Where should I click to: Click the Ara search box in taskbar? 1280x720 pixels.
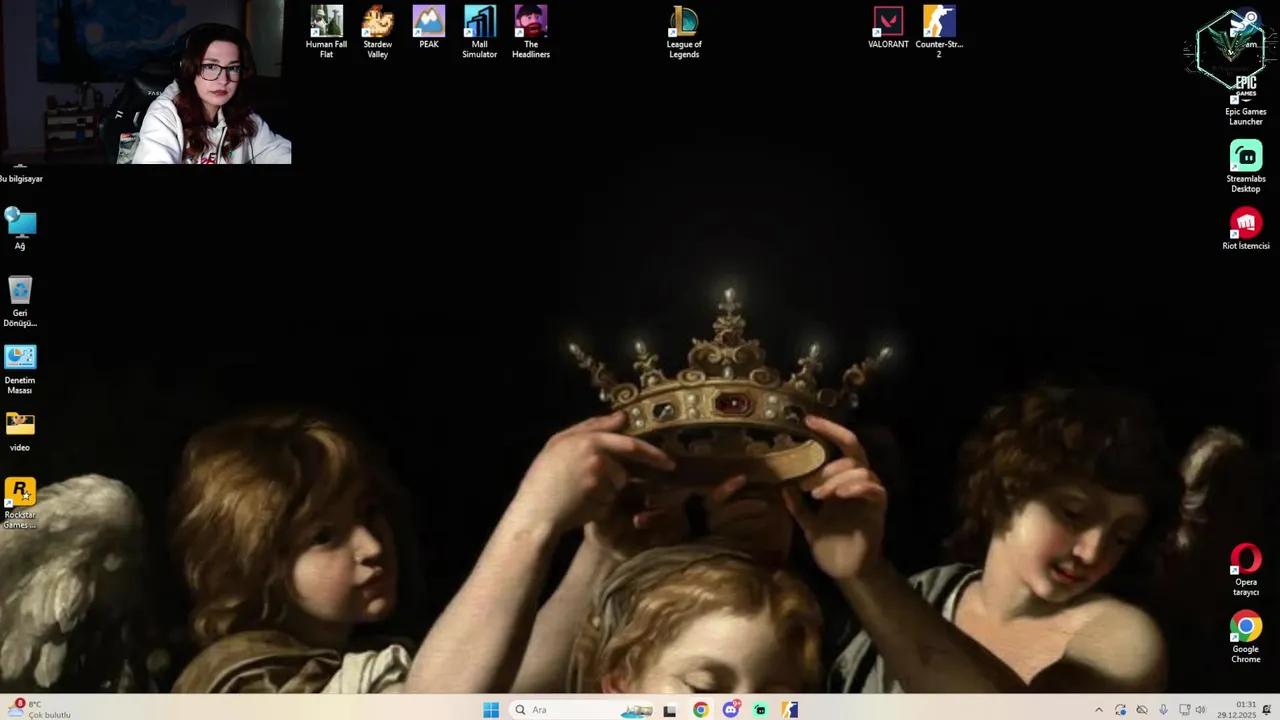pos(560,710)
